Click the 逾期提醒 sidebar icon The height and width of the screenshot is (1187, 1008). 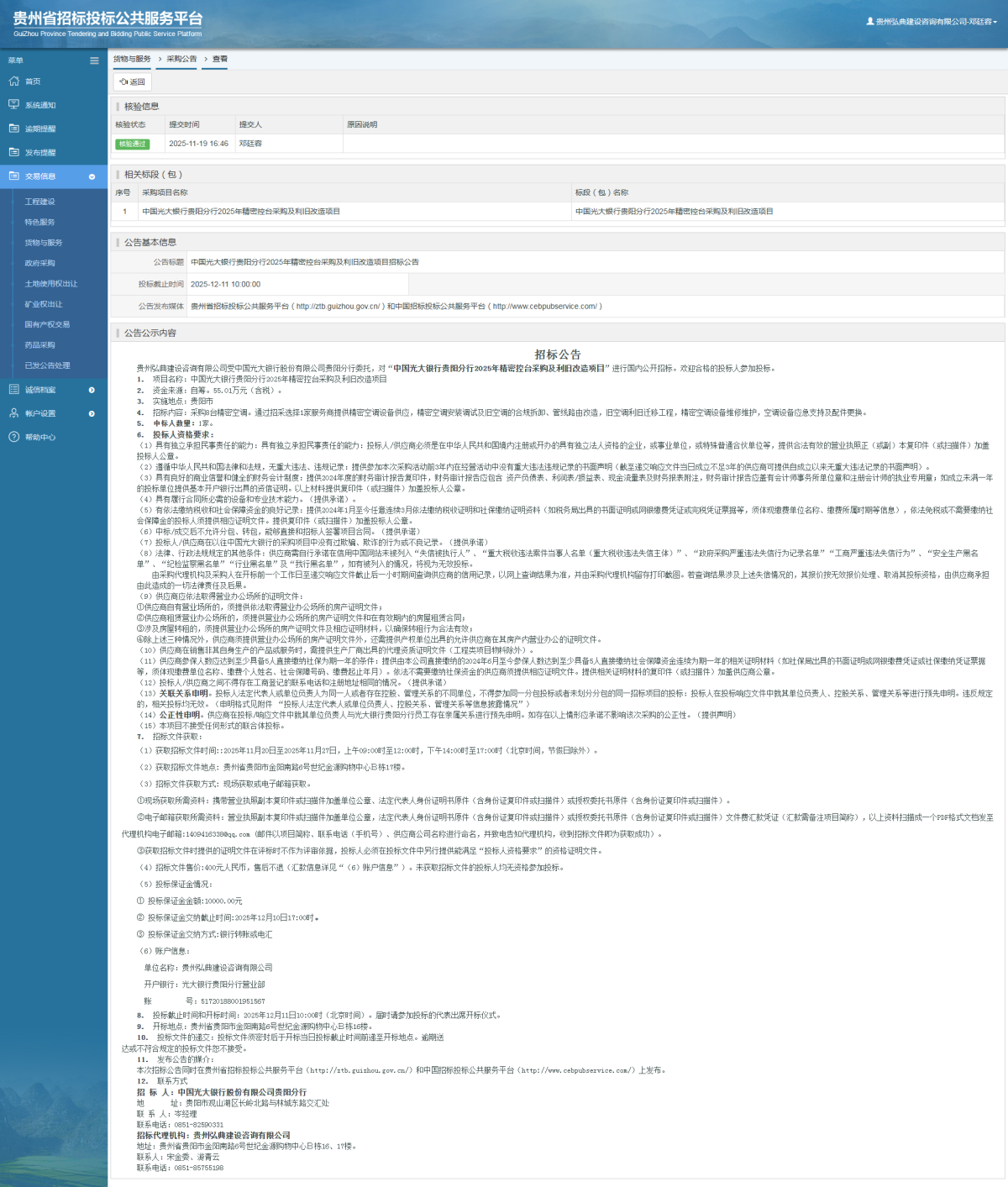point(13,129)
